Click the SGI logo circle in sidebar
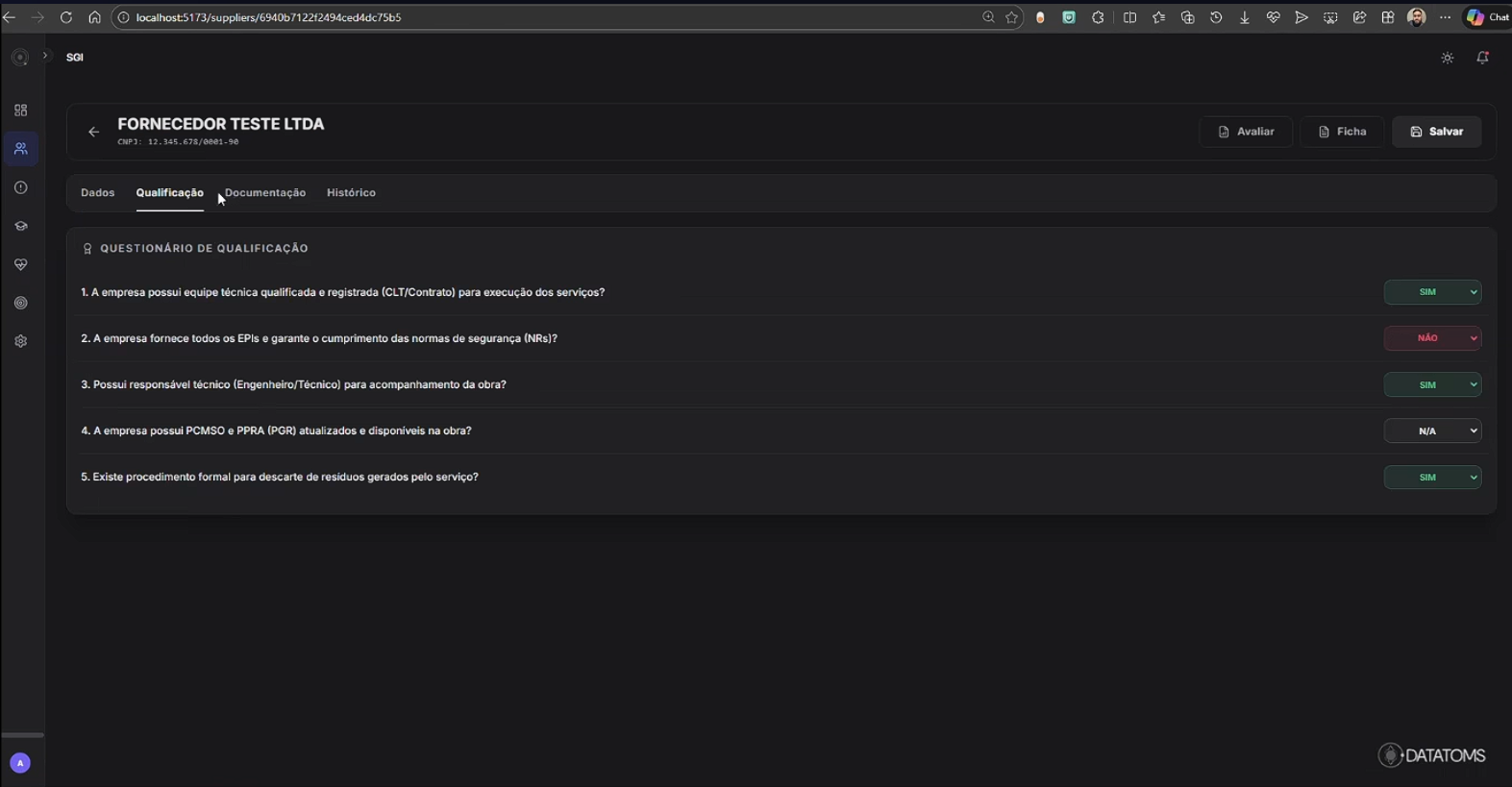The height and width of the screenshot is (787, 1512). [x=19, y=58]
